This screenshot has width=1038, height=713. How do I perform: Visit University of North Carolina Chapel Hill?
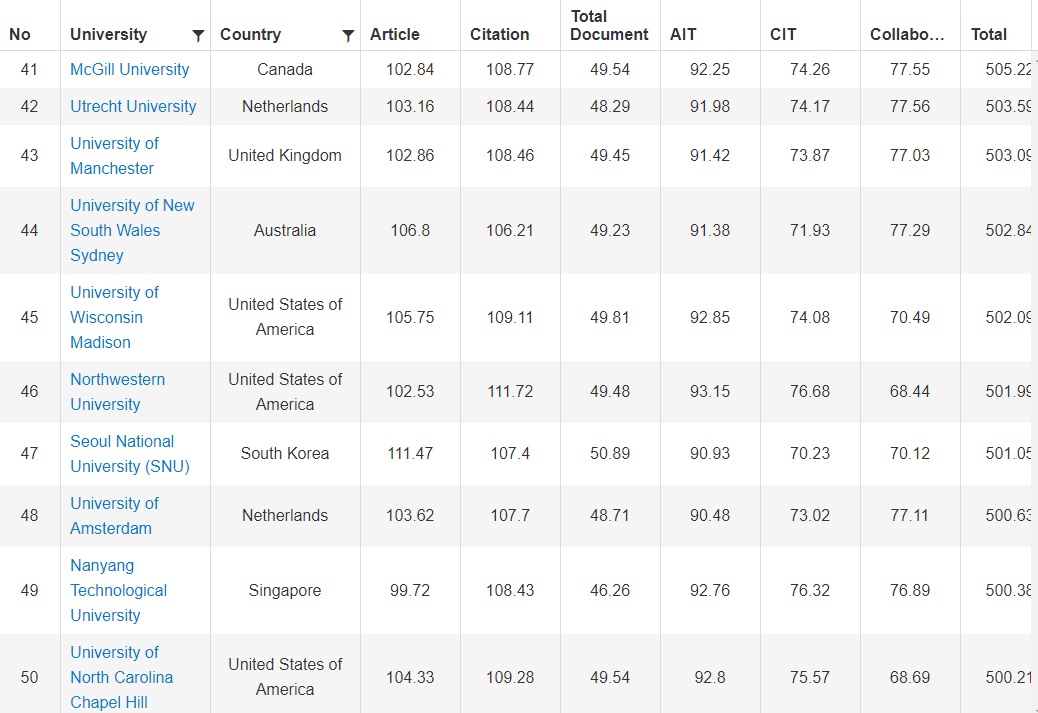pyautogui.click(x=121, y=677)
